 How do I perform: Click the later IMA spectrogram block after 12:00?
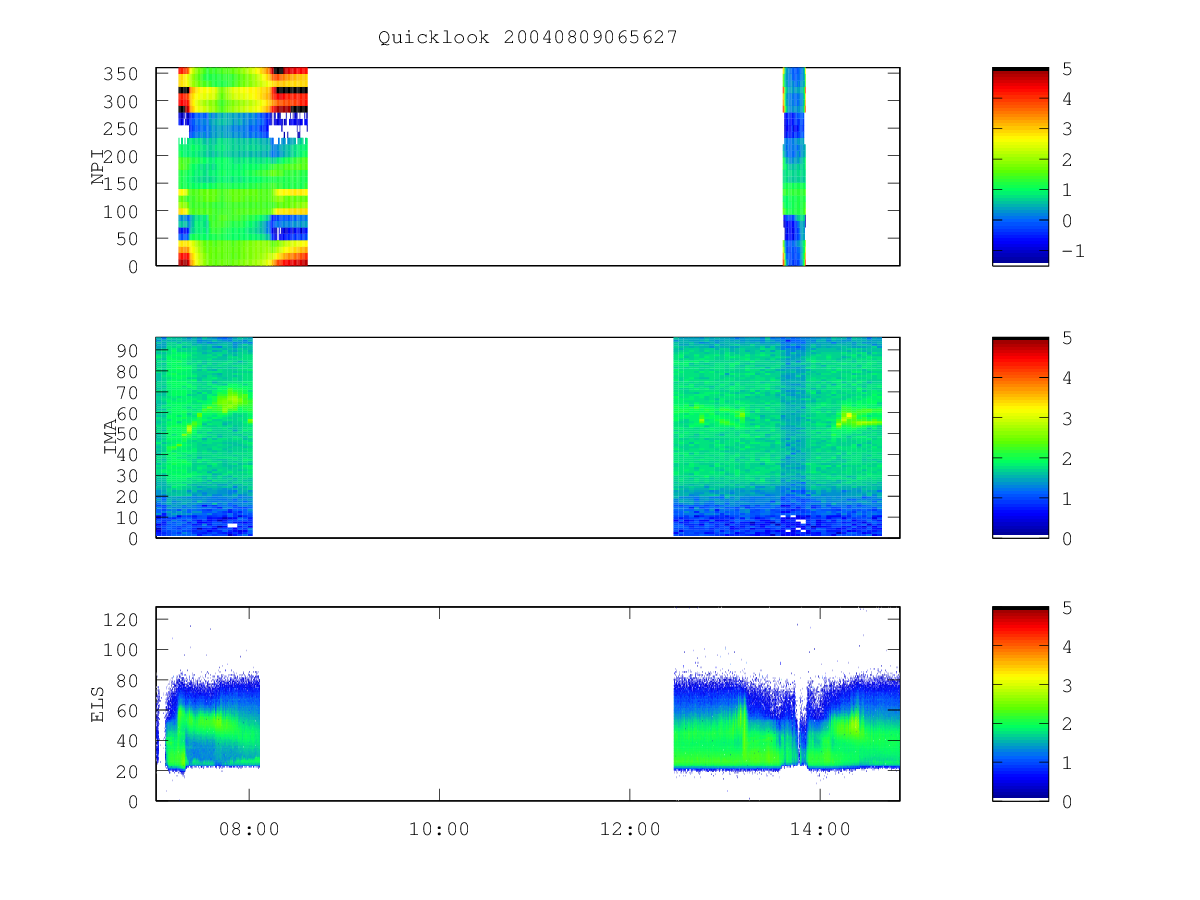778,437
